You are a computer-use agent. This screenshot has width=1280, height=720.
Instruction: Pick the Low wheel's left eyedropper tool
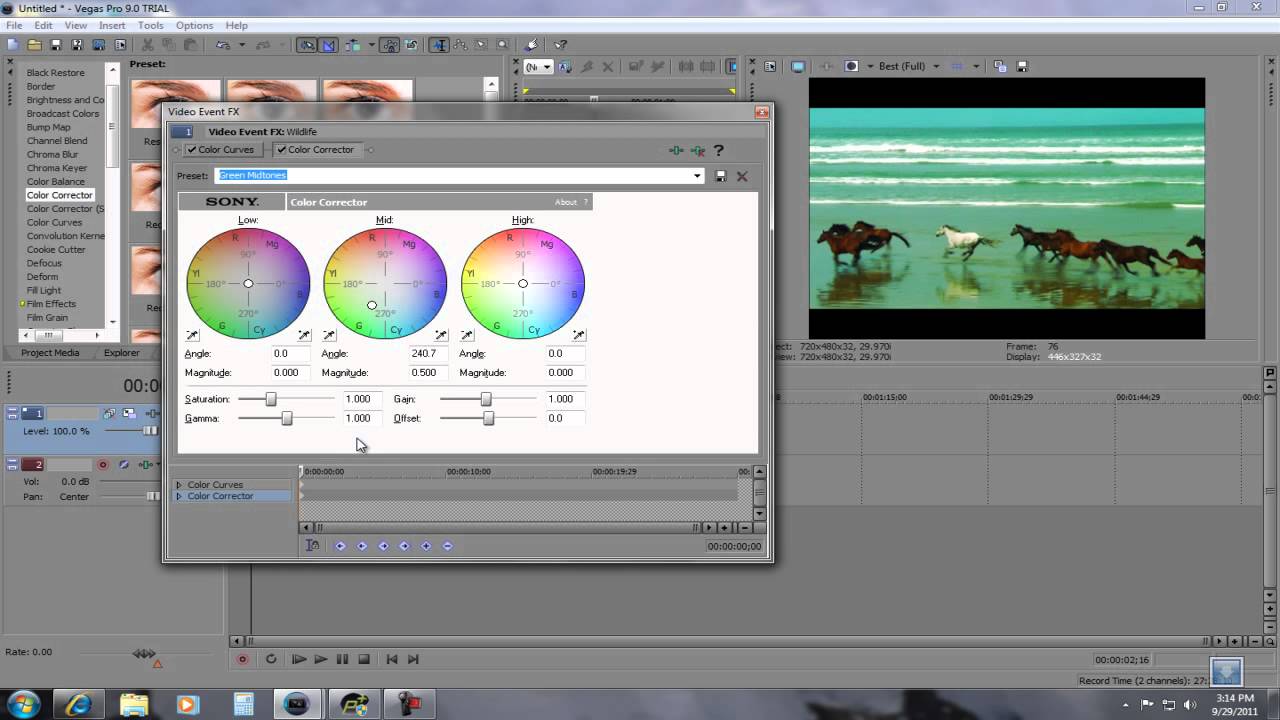192,335
